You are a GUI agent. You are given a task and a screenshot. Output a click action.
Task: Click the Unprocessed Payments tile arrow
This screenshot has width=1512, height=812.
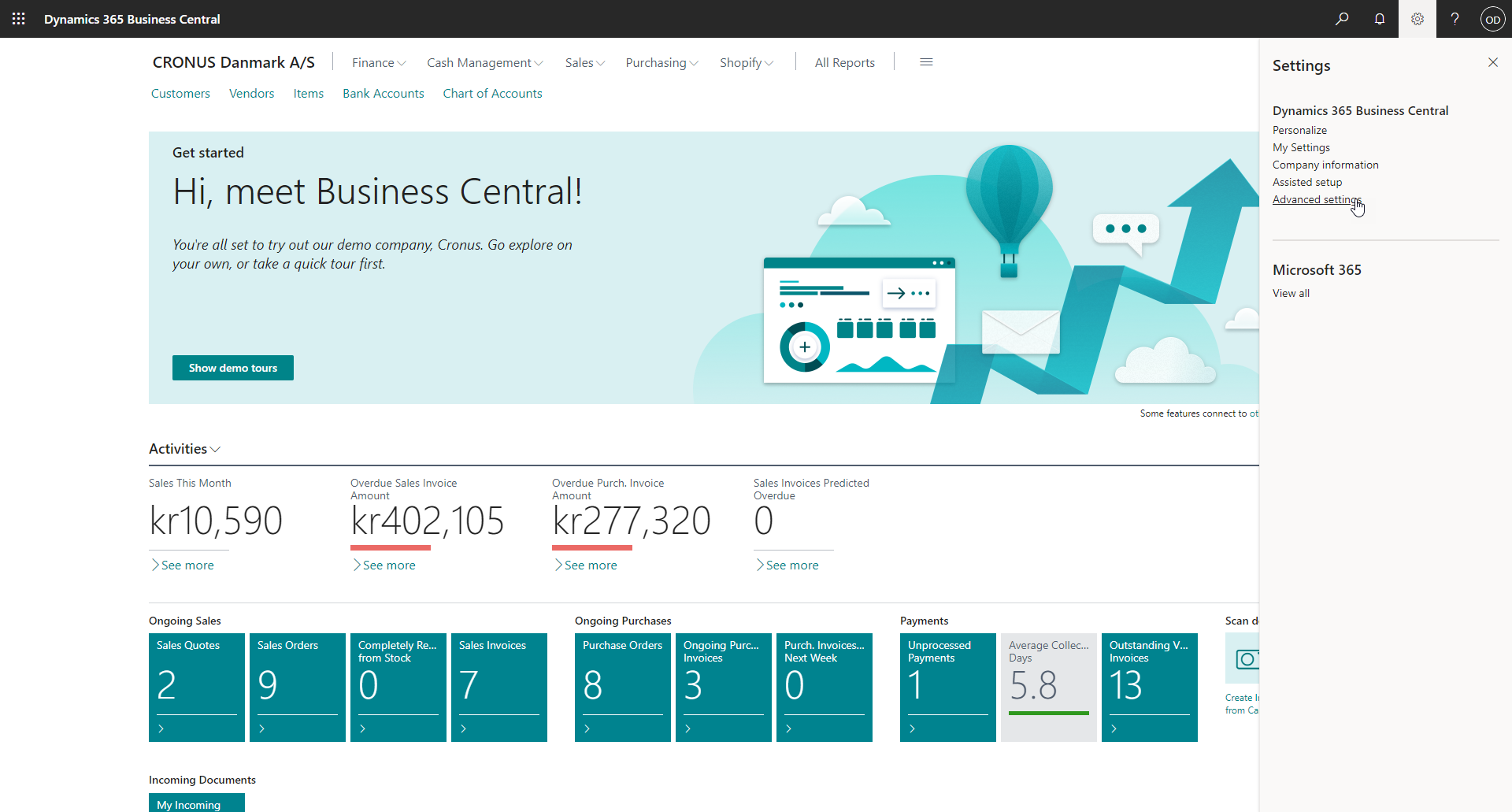[x=913, y=729]
